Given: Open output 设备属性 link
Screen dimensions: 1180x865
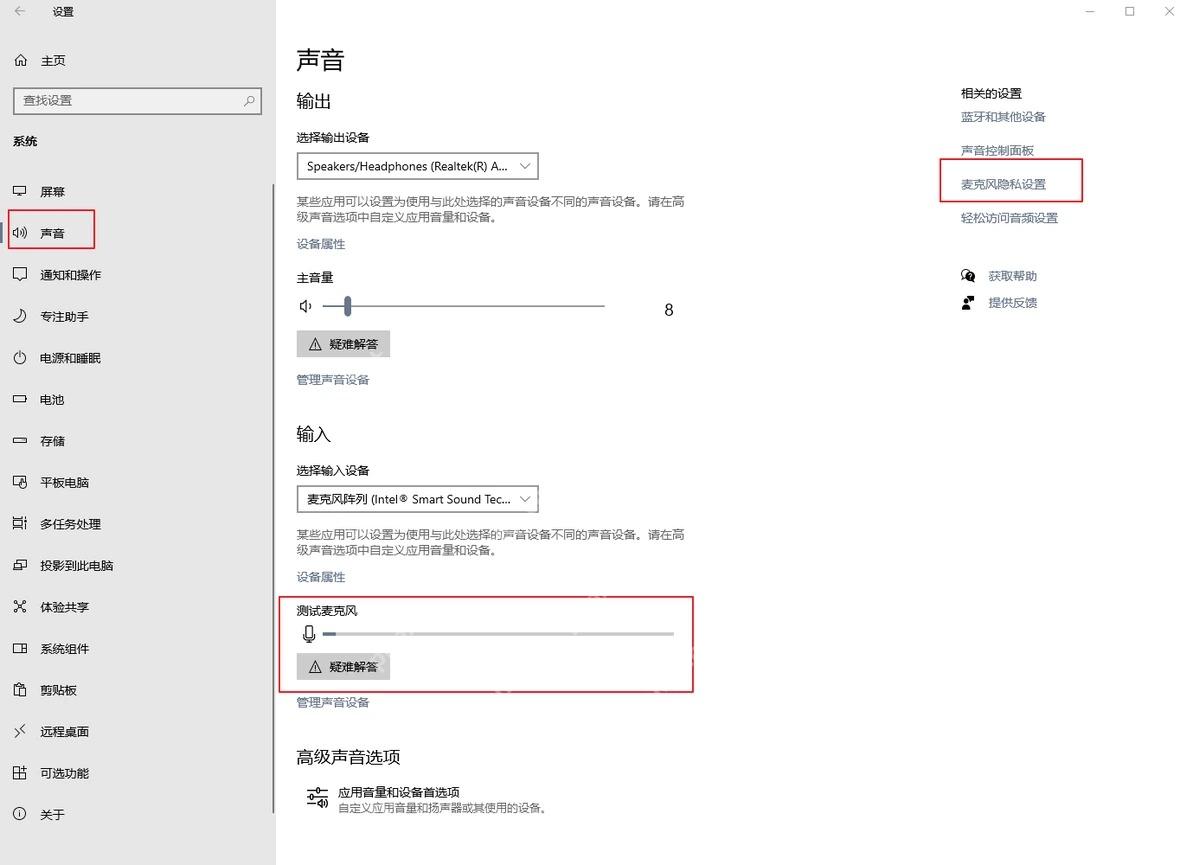Looking at the screenshot, I should click(x=321, y=244).
